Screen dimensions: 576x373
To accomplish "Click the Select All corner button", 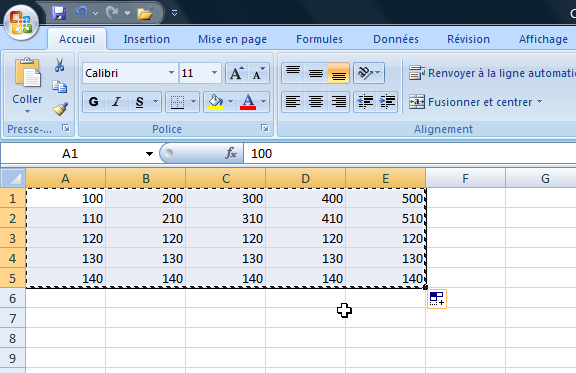I will 13,178.
